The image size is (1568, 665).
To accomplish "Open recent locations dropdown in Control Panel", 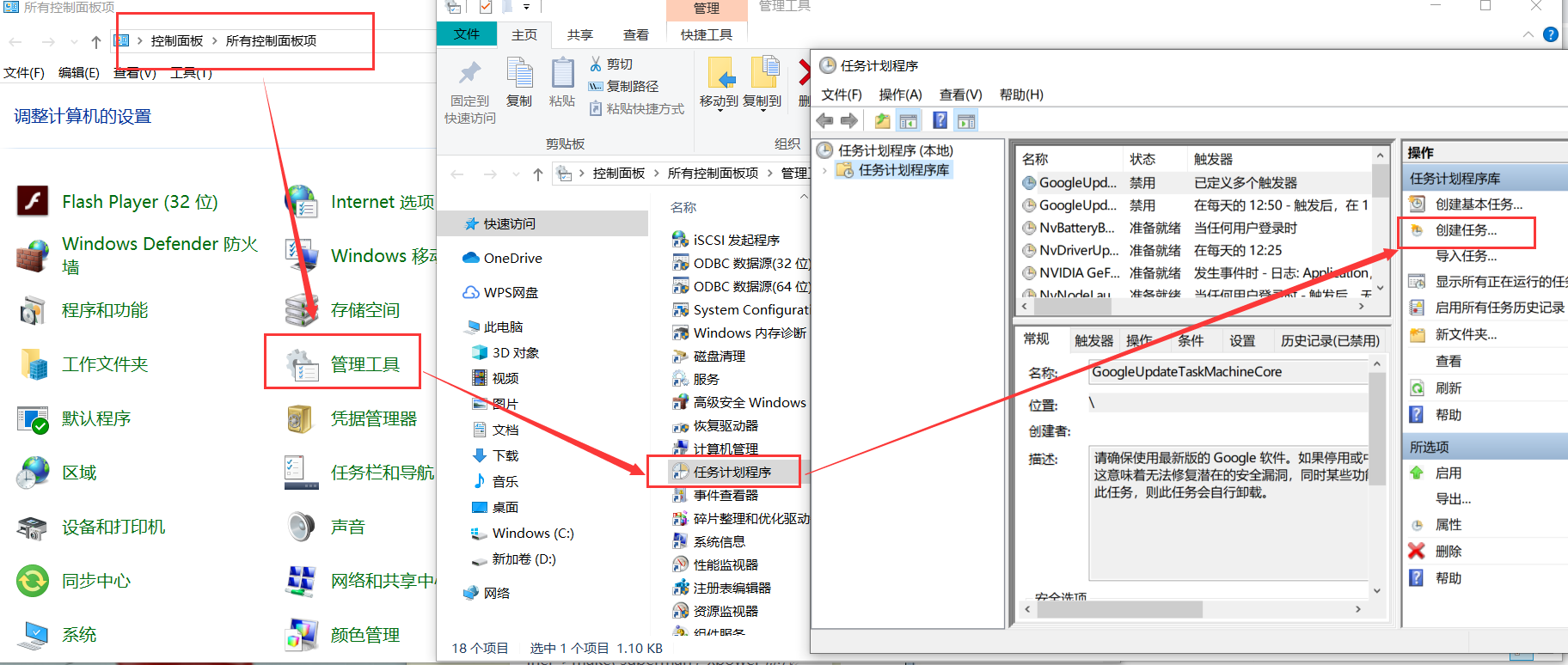I will pyautogui.click(x=74, y=41).
